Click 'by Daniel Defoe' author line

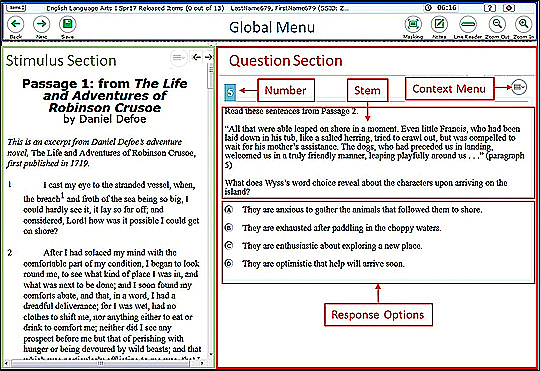105,119
